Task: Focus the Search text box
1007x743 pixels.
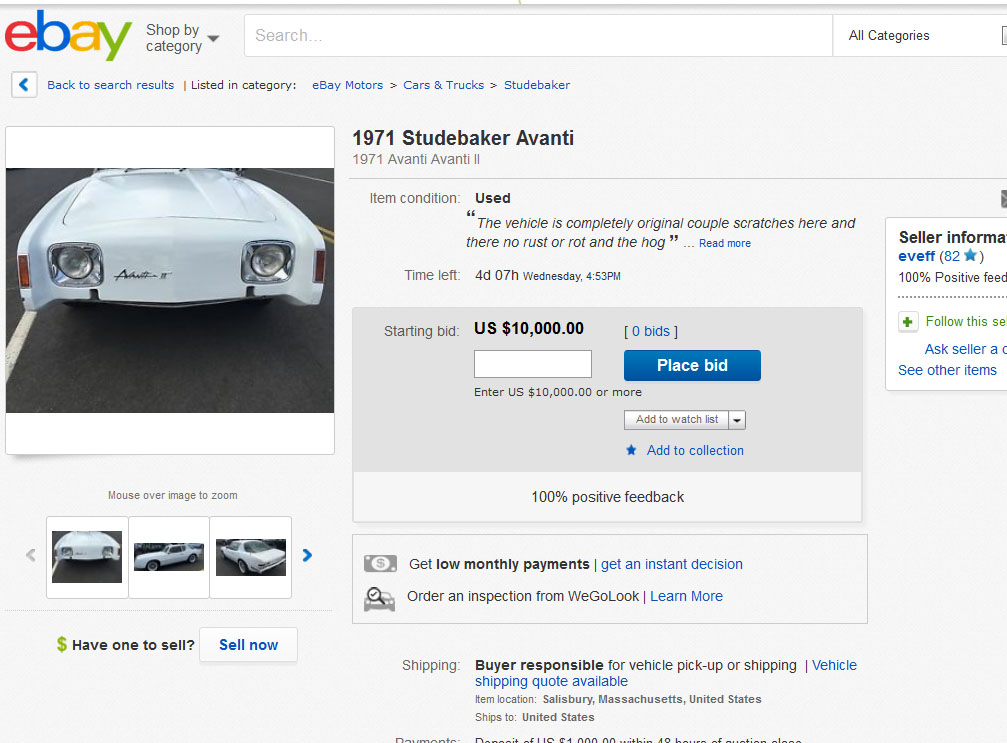Action: click(x=538, y=36)
